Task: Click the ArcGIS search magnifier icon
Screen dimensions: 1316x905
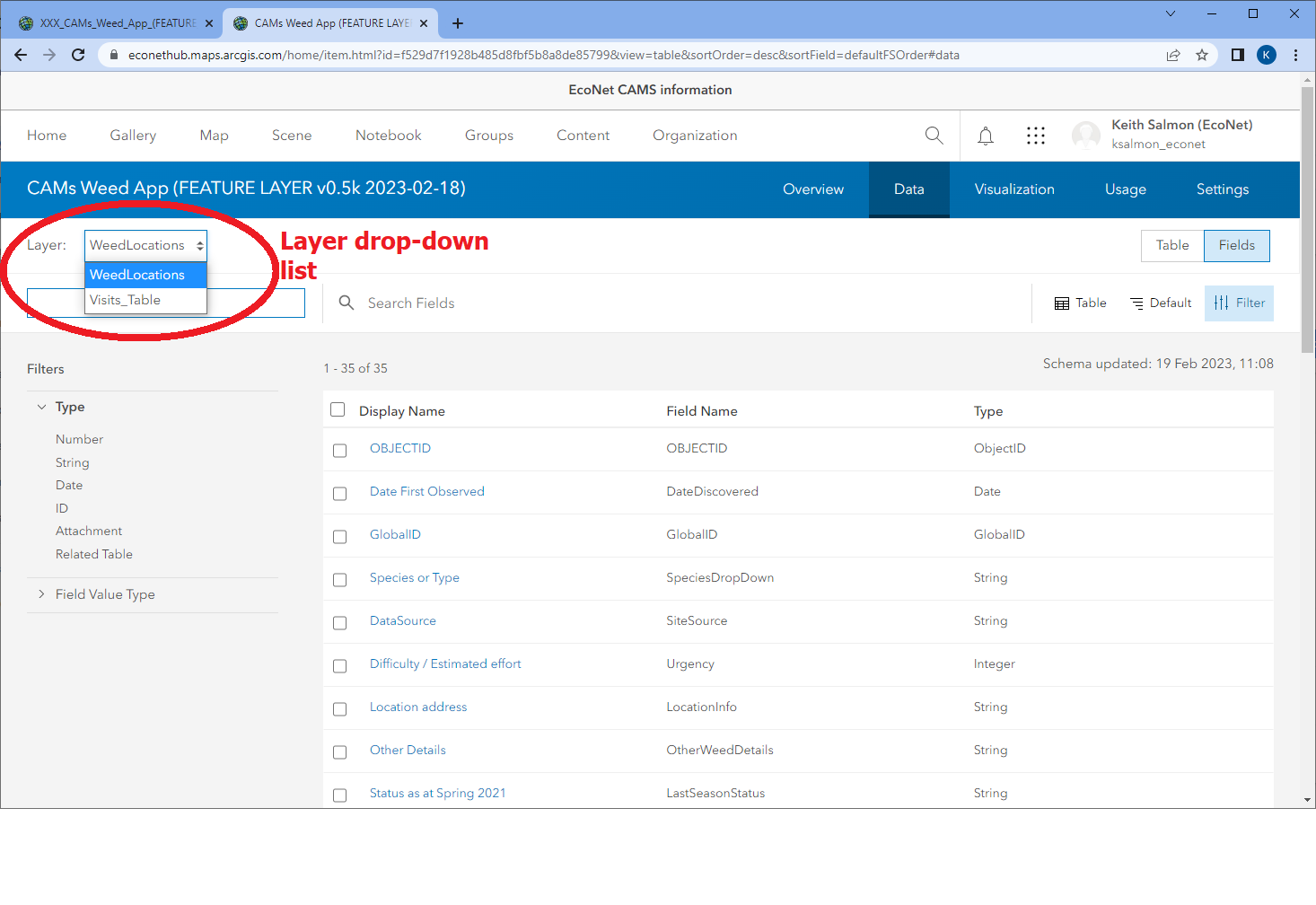Action: 934,136
